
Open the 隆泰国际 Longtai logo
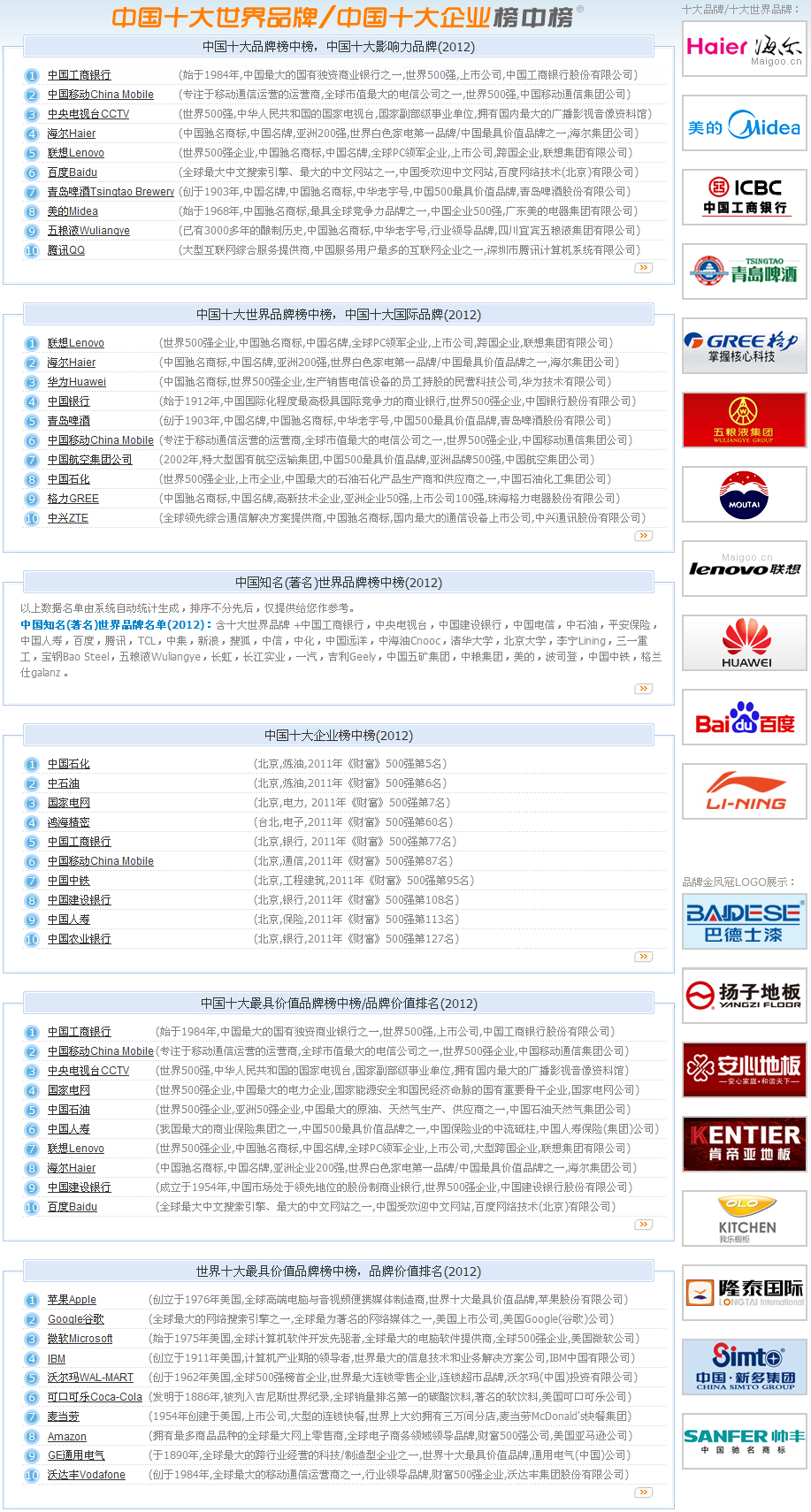(x=745, y=1293)
